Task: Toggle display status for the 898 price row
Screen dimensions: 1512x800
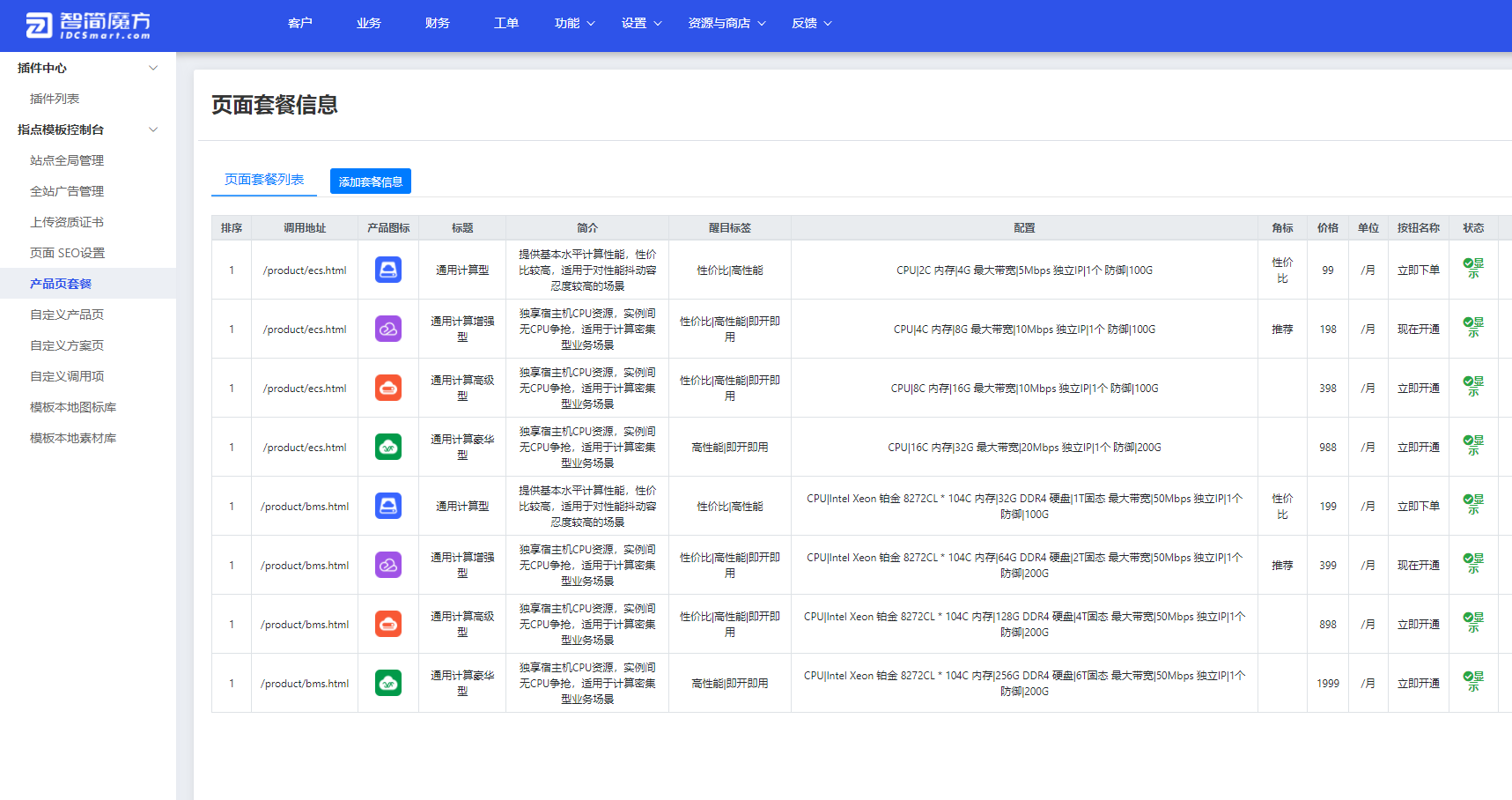Action: (1473, 623)
